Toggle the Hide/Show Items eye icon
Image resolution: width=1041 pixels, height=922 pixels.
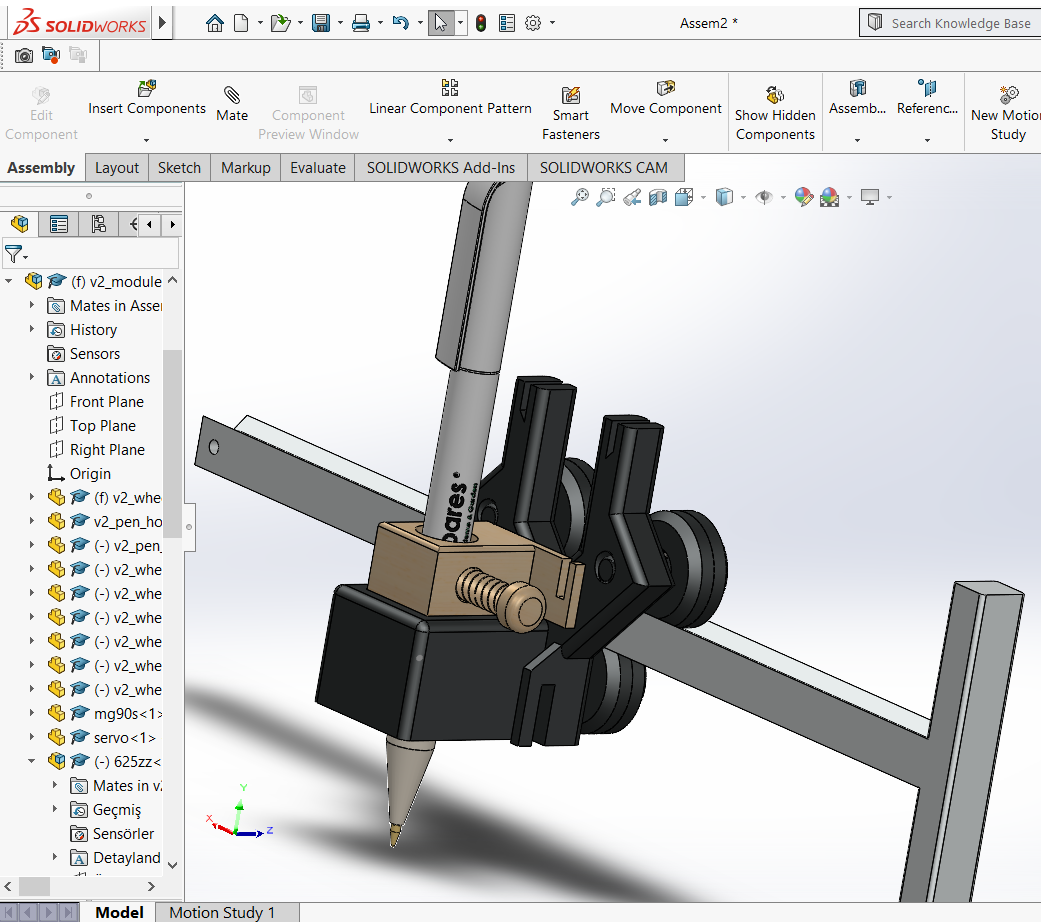tap(765, 197)
